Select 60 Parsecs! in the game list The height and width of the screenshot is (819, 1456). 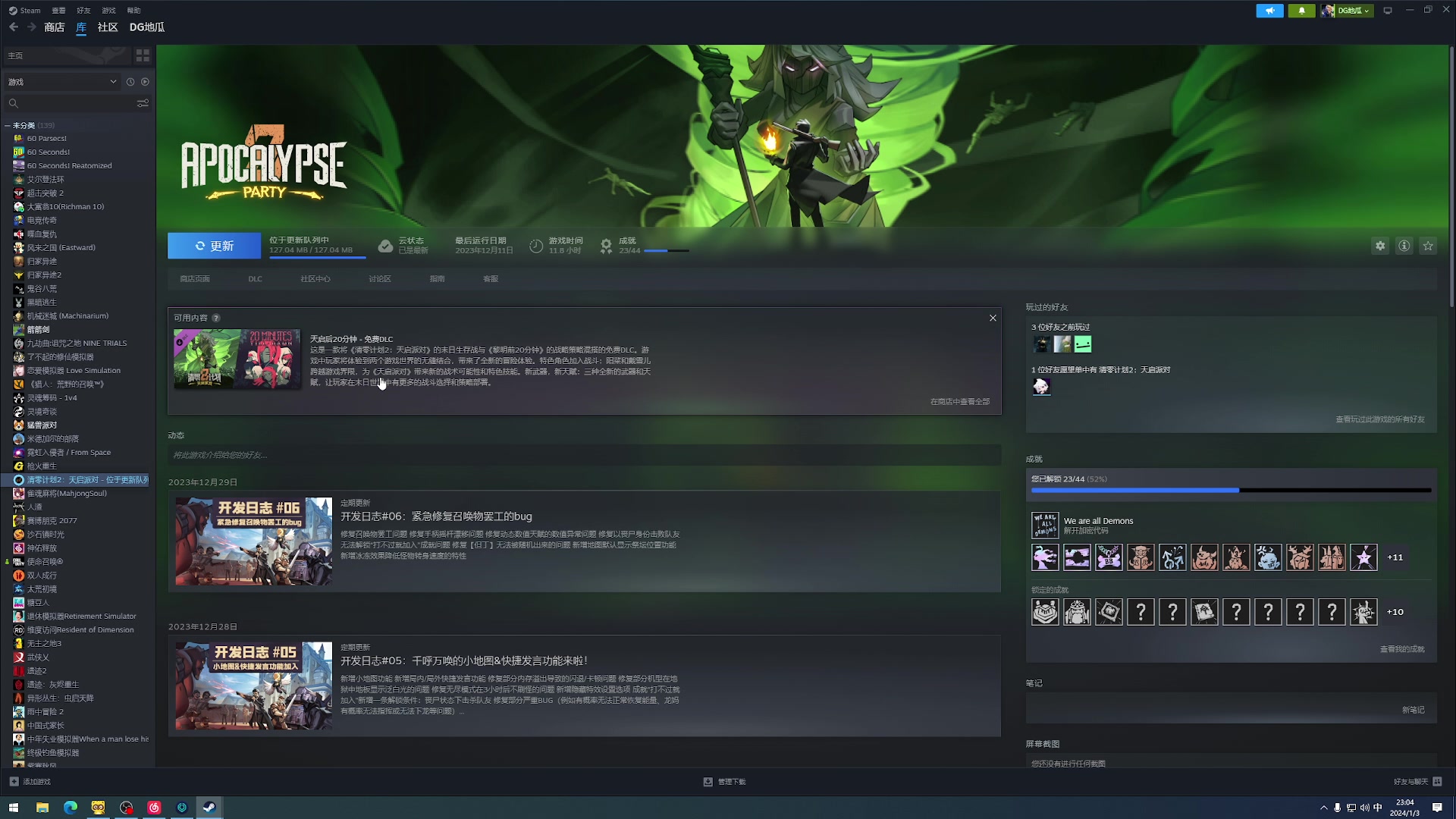pyautogui.click(x=47, y=139)
